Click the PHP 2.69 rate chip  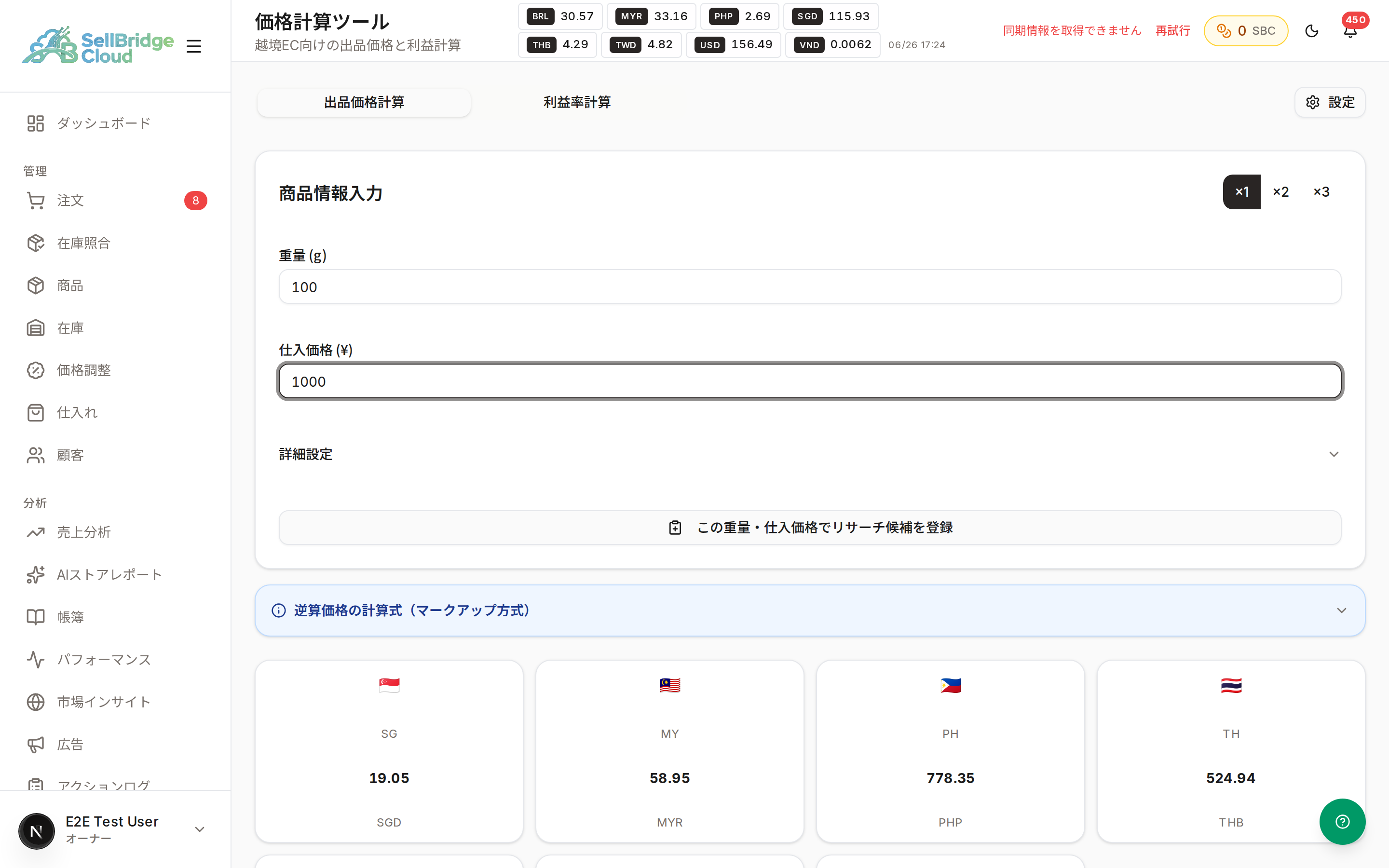[740, 16]
